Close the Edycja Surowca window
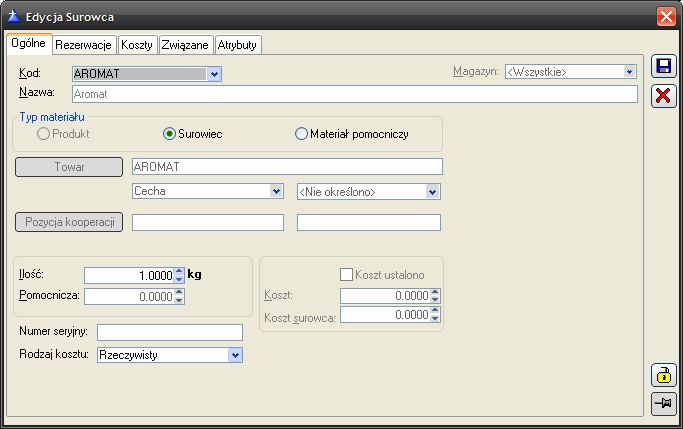This screenshot has width=683, height=429. pos(666,17)
